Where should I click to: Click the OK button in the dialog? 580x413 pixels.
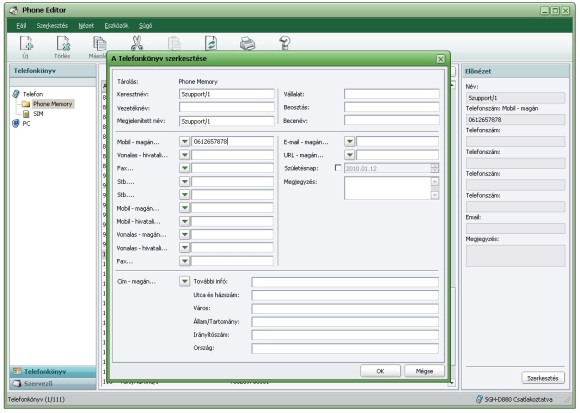point(380,371)
